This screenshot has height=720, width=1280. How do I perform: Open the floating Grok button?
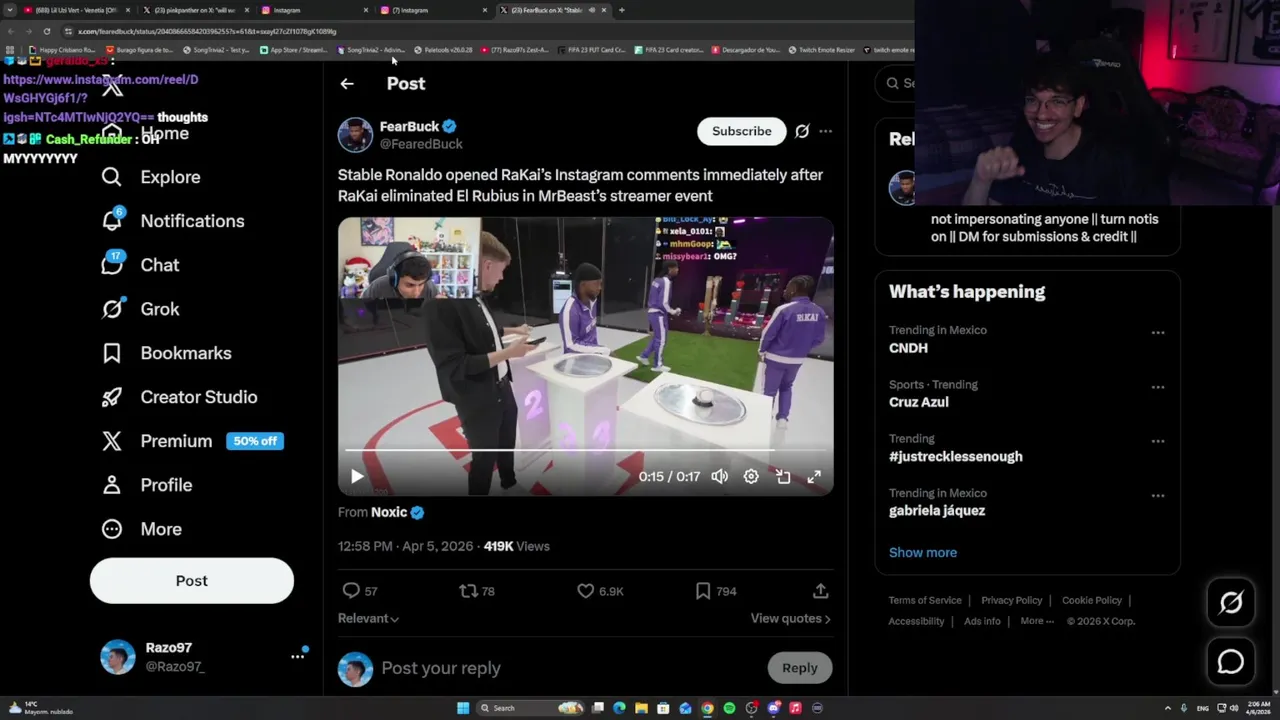(1231, 602)
